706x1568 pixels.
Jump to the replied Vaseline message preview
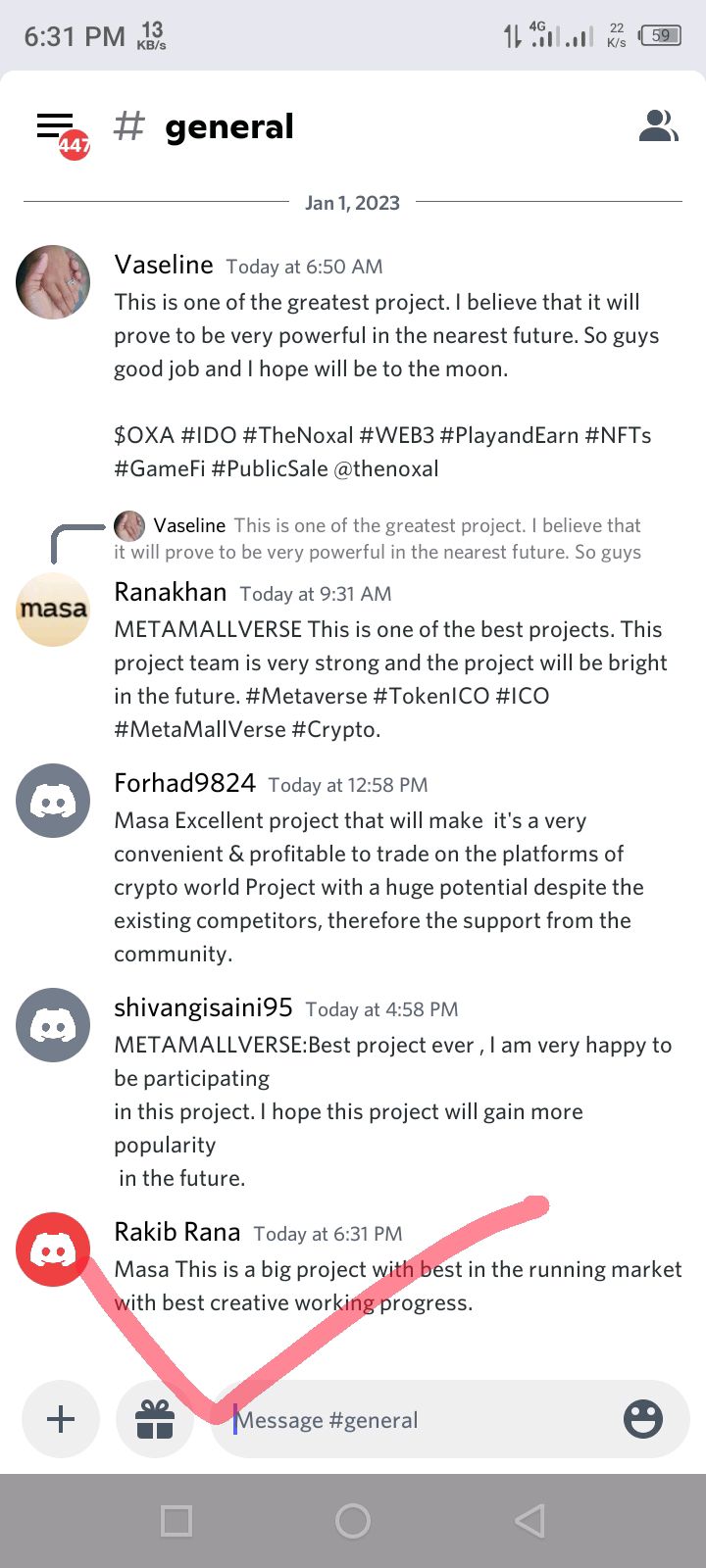point(378,538)
